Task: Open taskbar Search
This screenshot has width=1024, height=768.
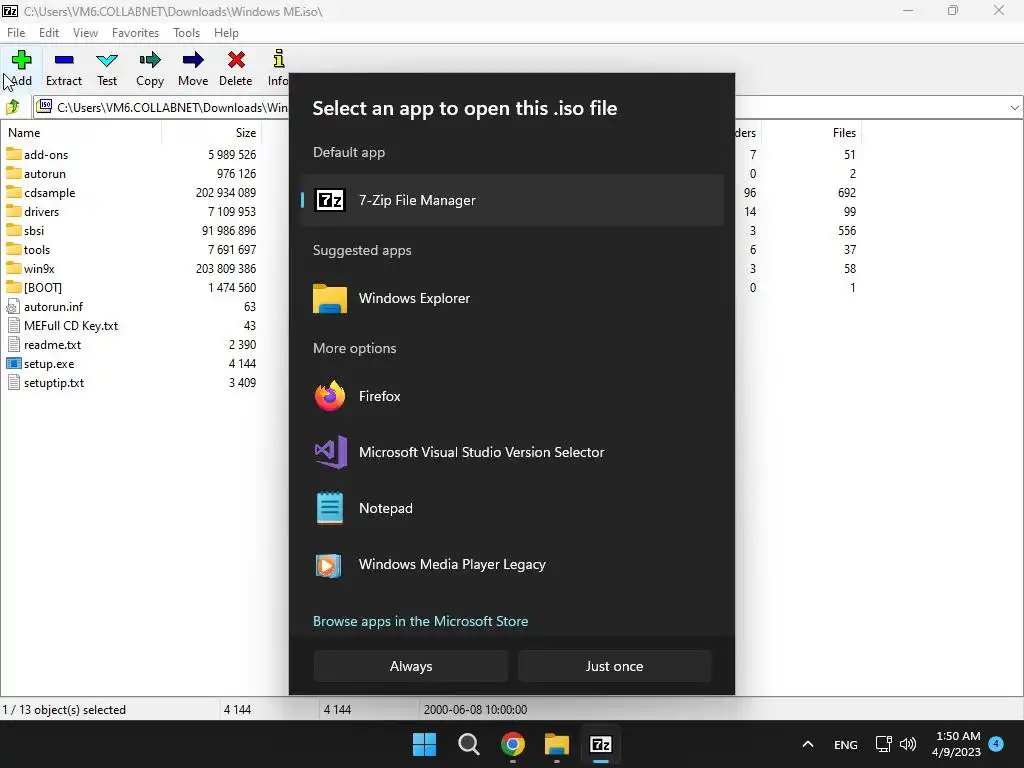Action: pyautogui.click(x=469, y=744)
